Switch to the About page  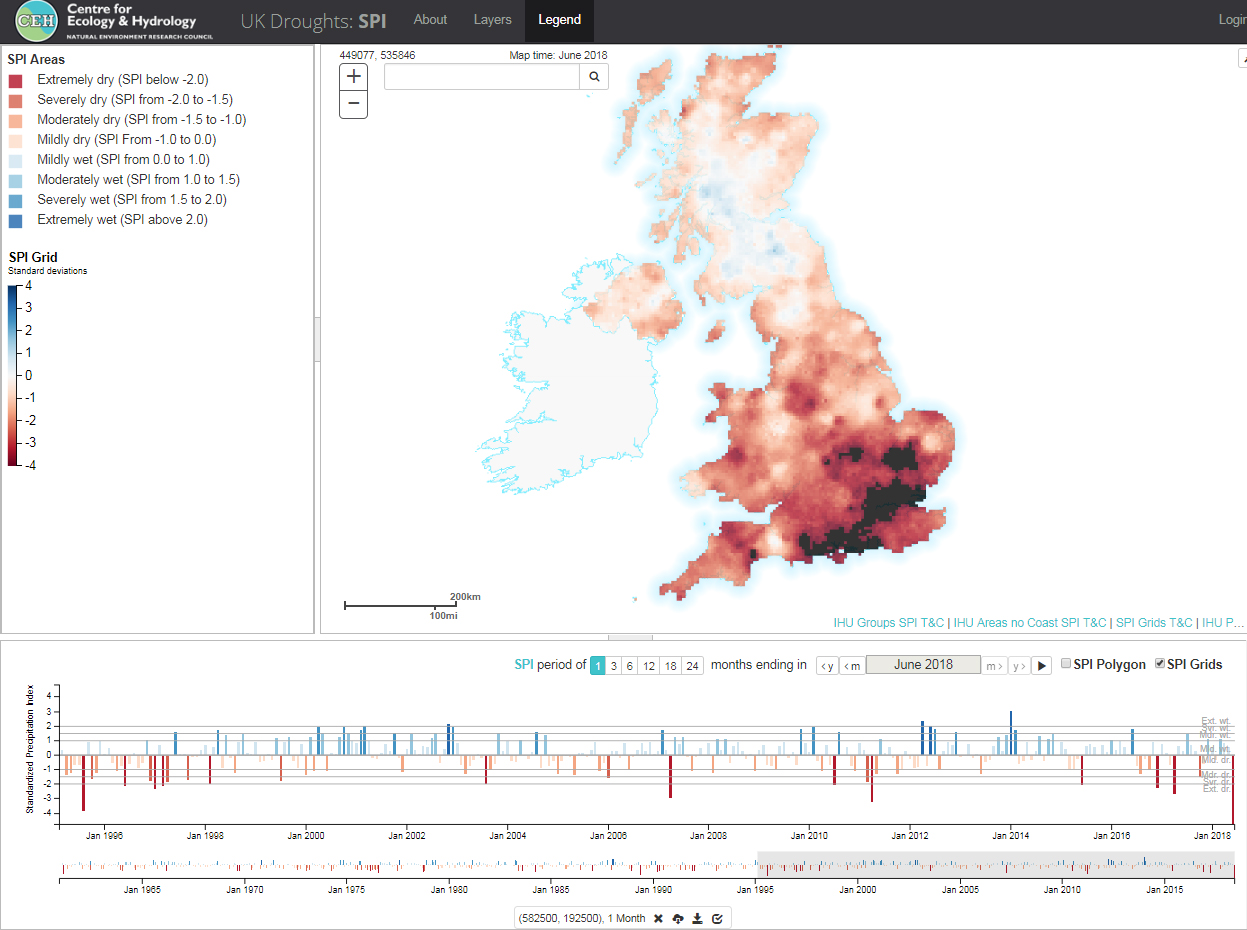tap(430, 19)
